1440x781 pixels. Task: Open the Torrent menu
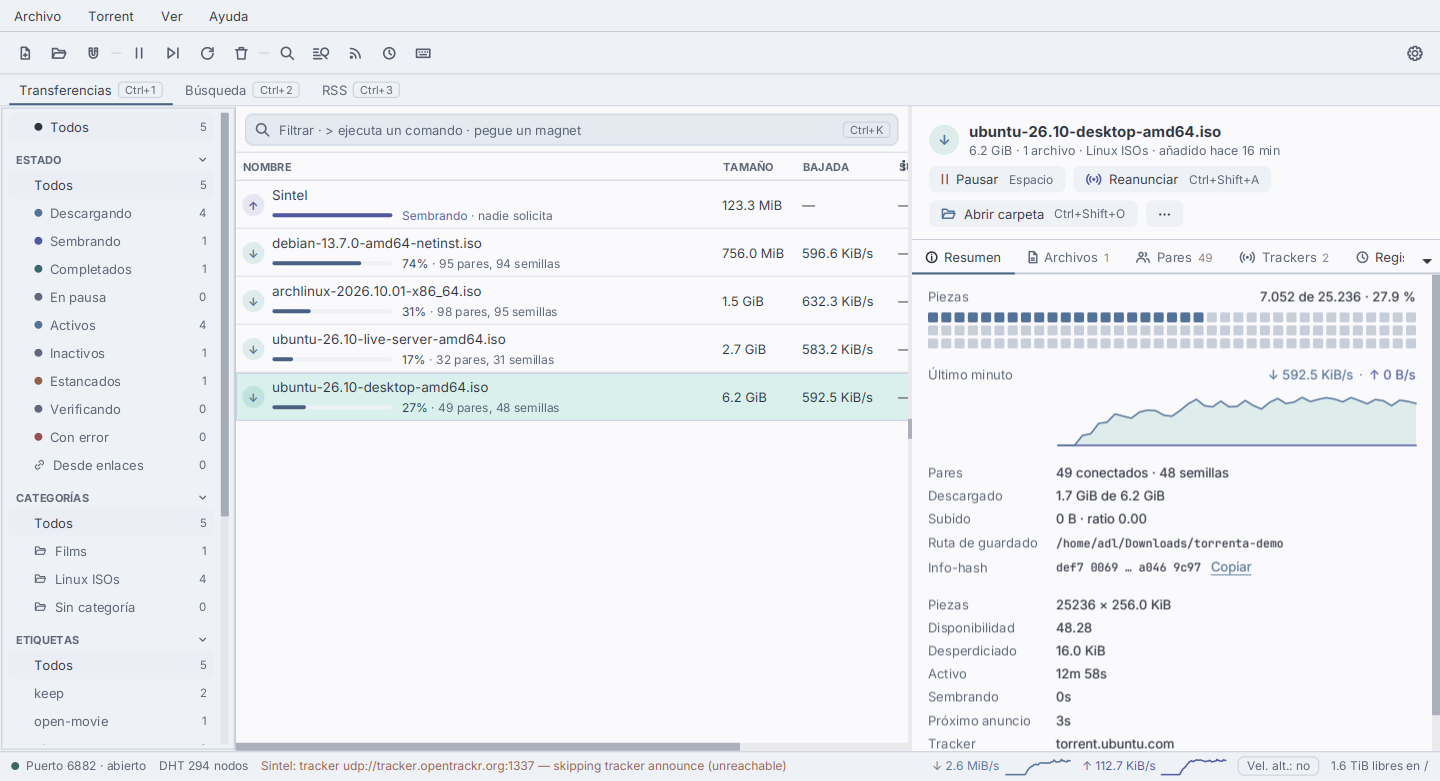click(111, 16)
